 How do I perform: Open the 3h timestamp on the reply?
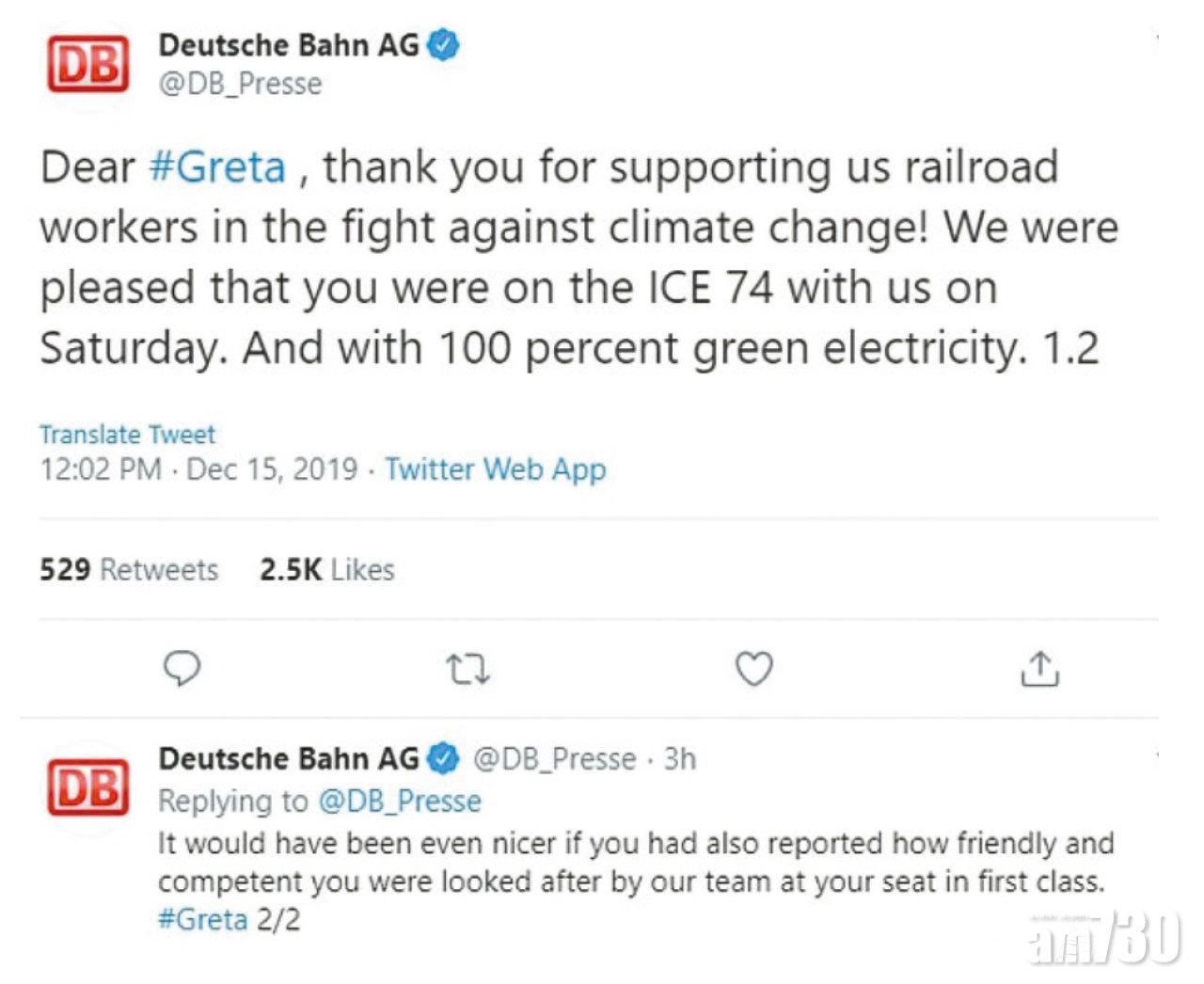pyautogui.click(x=680, y=758)
